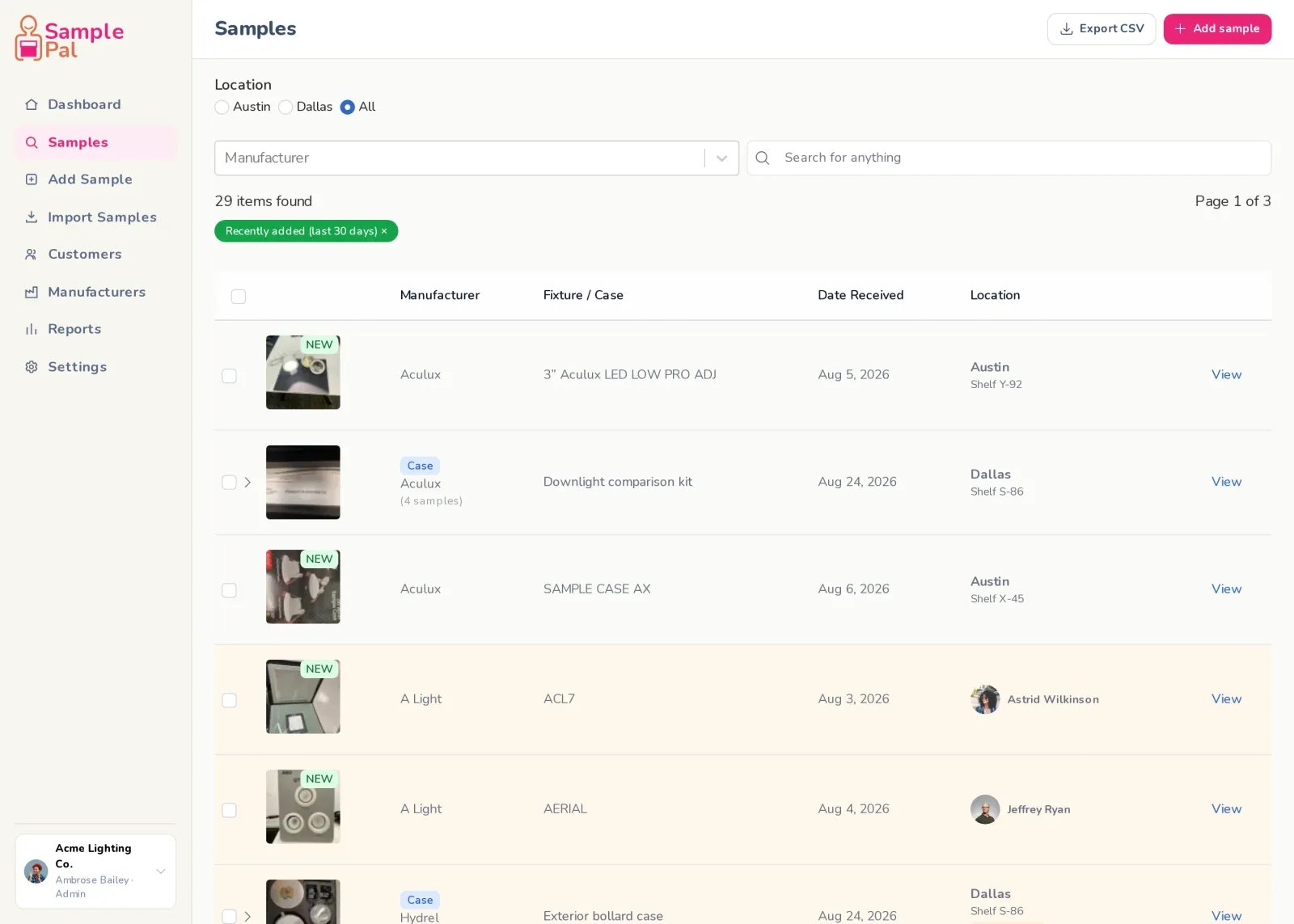Toggle the select-all checkbox in table header

pos(239,297)
